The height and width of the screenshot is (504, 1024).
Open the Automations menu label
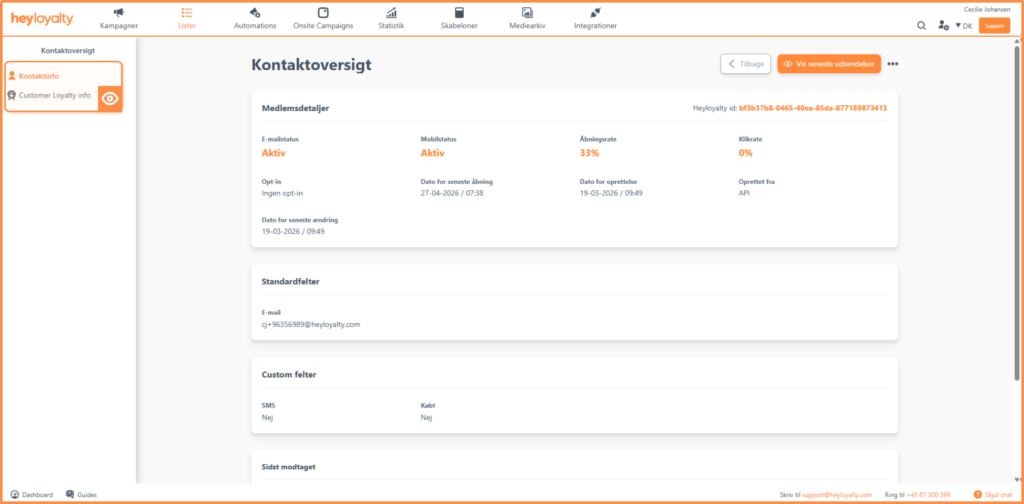255,26
